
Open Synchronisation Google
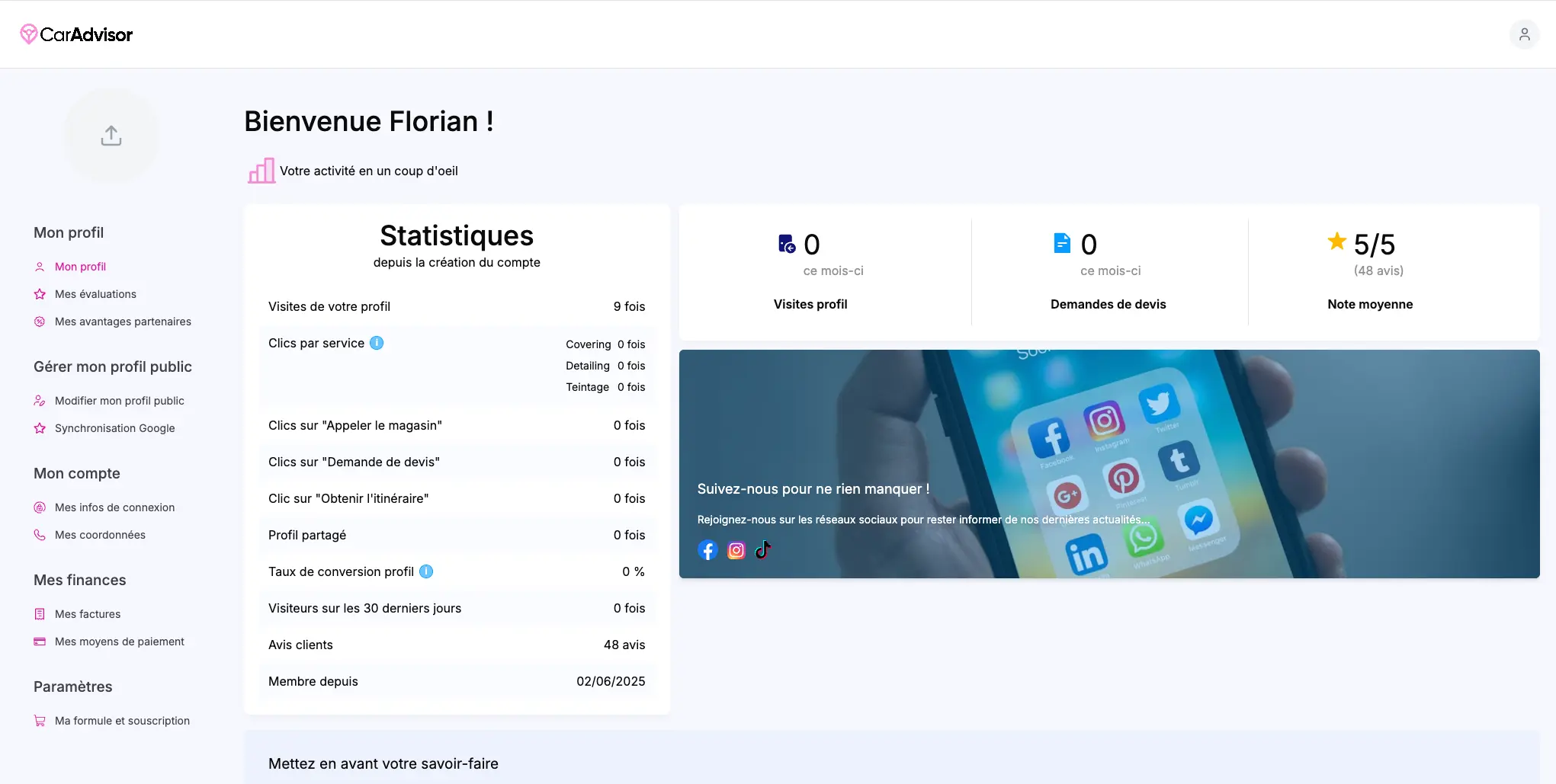point(114,428)
